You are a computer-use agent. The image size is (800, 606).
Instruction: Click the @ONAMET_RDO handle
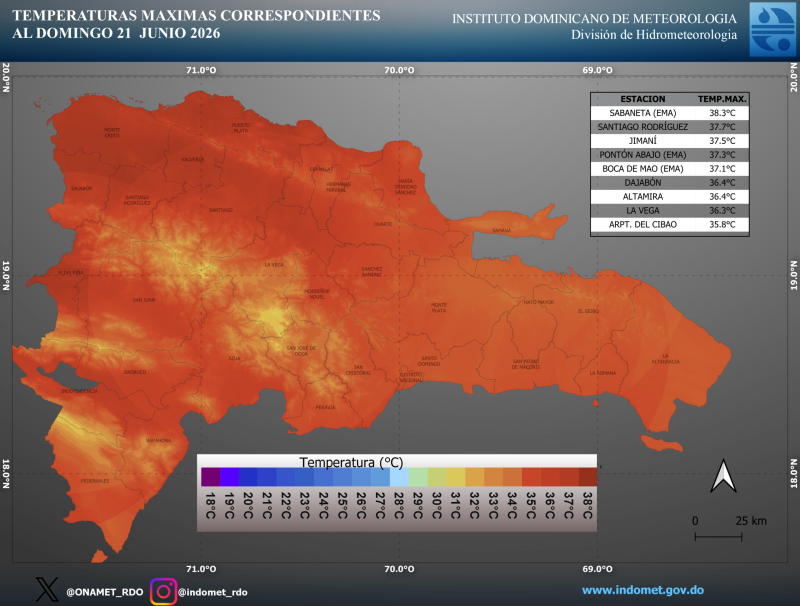click(105, 592)
